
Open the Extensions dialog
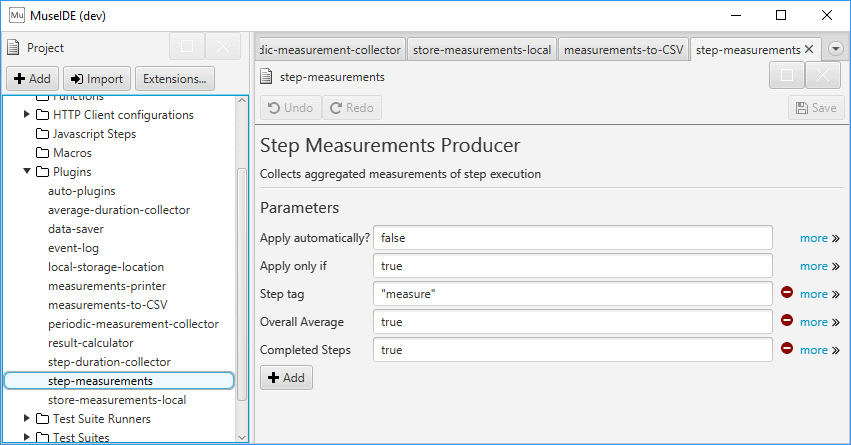pyautogui.click(x=175, y=79)
